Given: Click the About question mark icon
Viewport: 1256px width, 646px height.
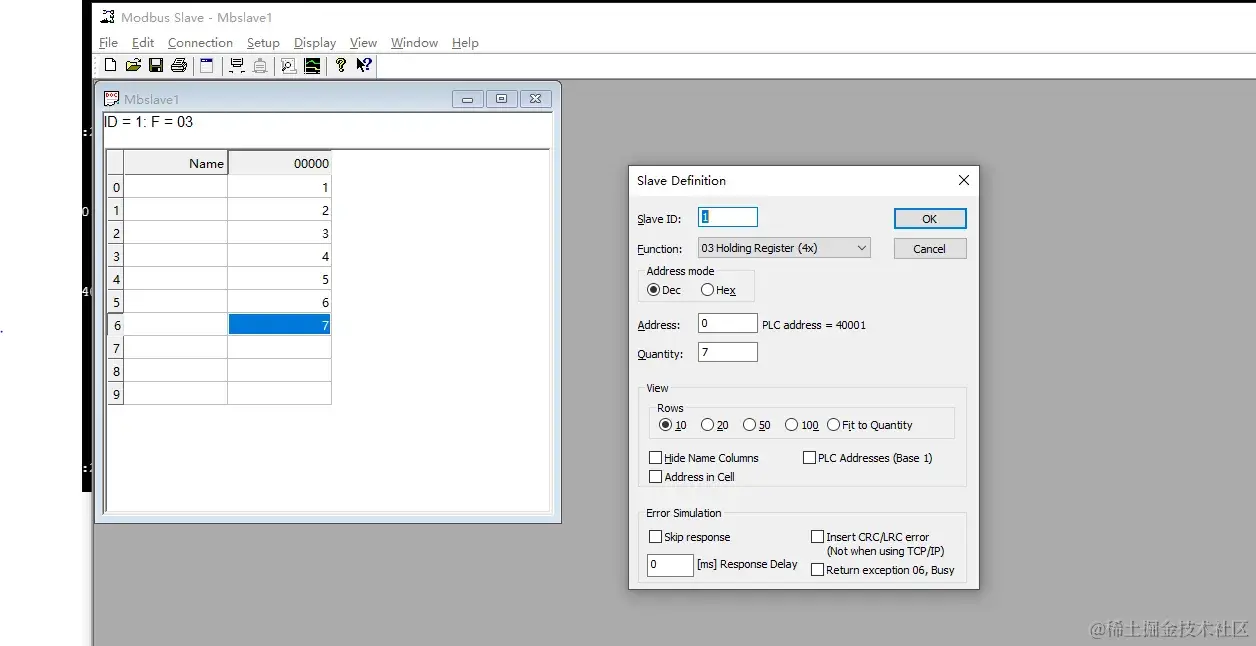Looking at the screenshot, I should point(341,66).
